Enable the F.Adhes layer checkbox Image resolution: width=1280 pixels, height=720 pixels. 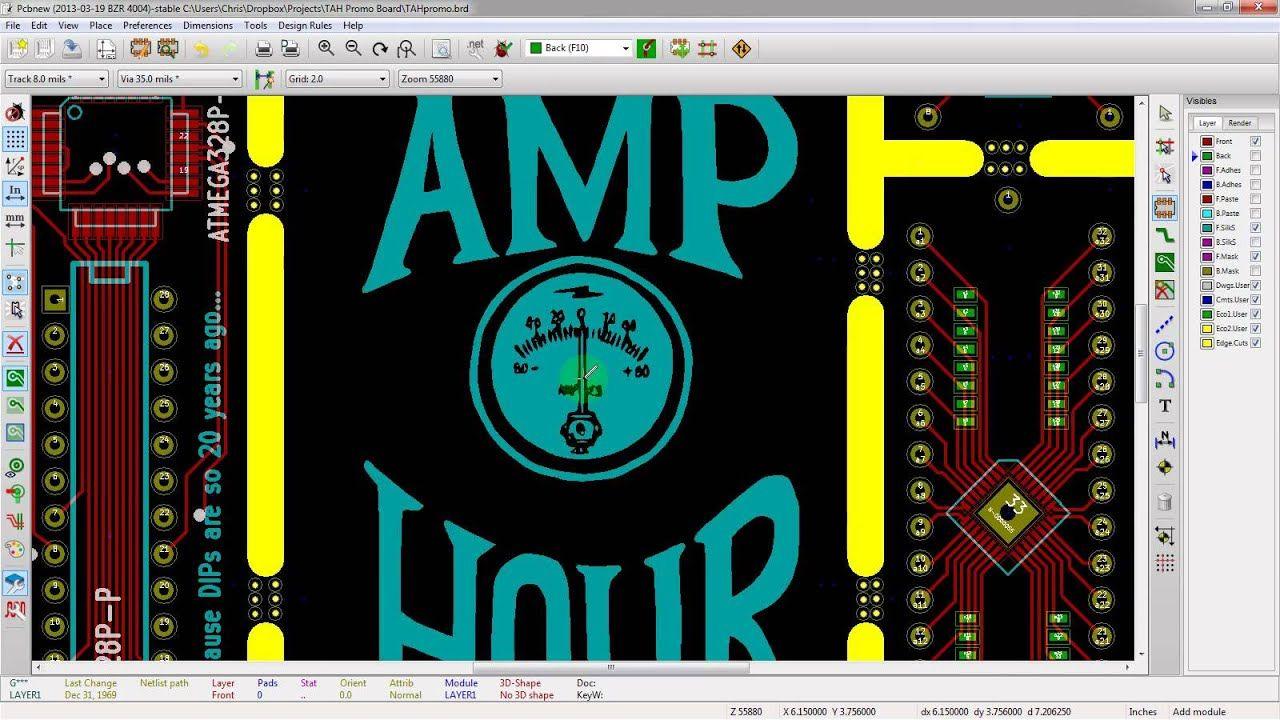click(x=1256, y=170)
